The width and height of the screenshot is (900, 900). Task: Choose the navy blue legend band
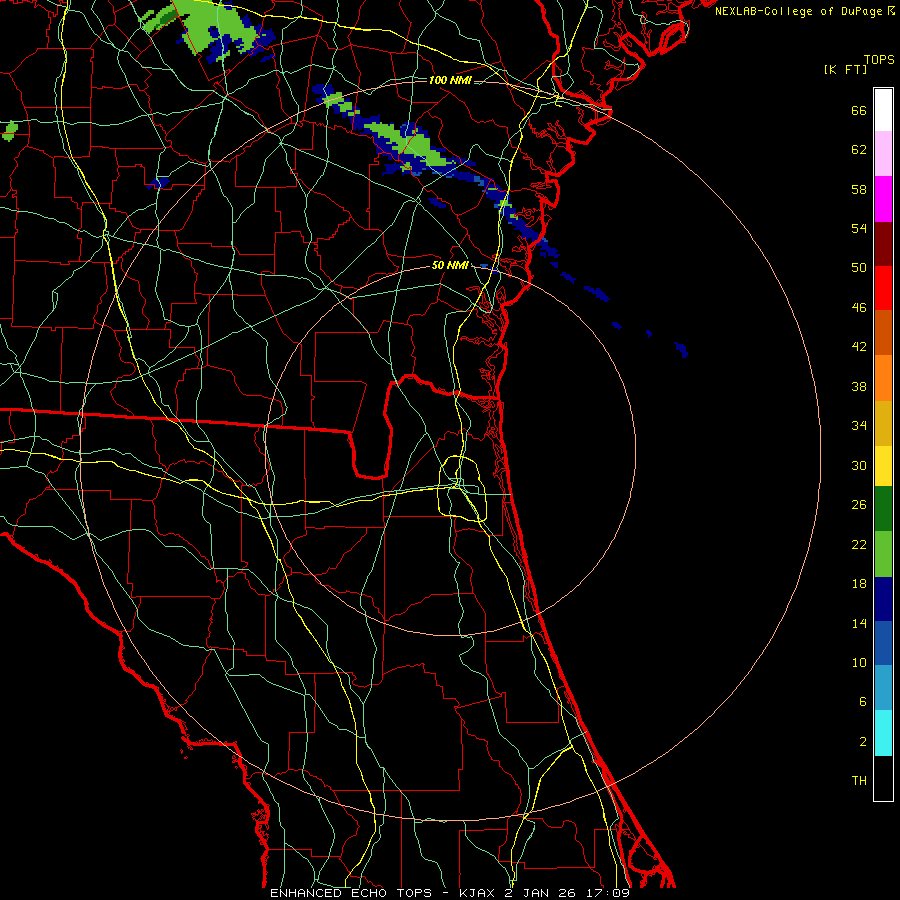[883, 599]
